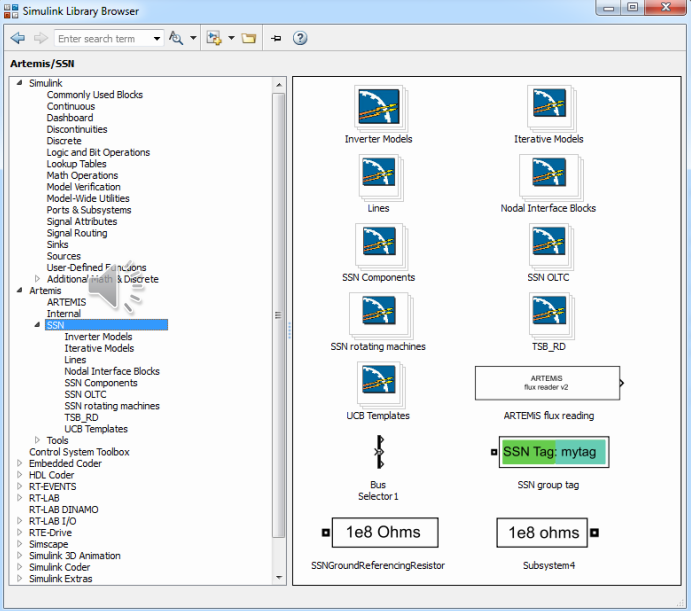Select Nodal Interface Blocks in tree
Image resolution: width=691 pixels, height=611 pixels.
pyautogui.click(x=112, y=371)
